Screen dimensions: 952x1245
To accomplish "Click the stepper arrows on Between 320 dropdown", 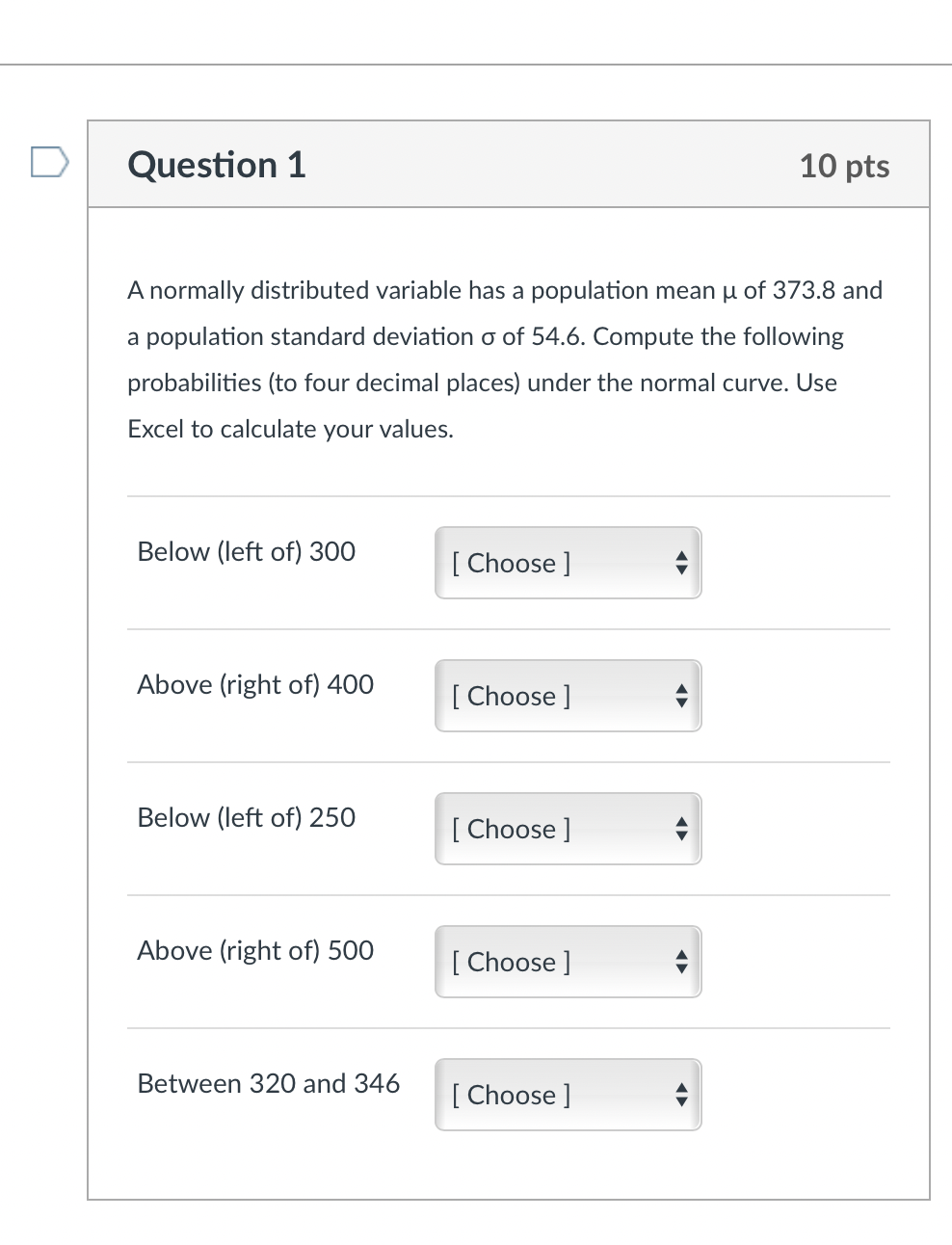I will pos(681,1095).
